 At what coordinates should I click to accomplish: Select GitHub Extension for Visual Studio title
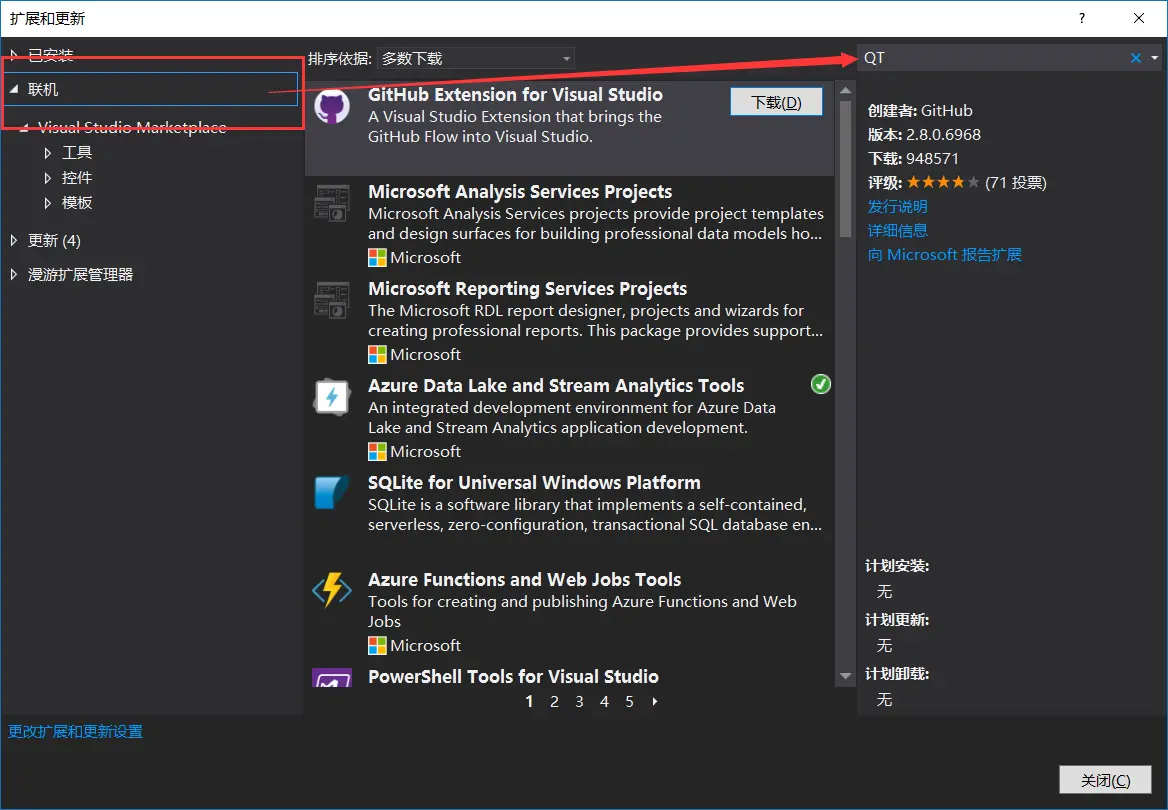(x=515, y=95)
